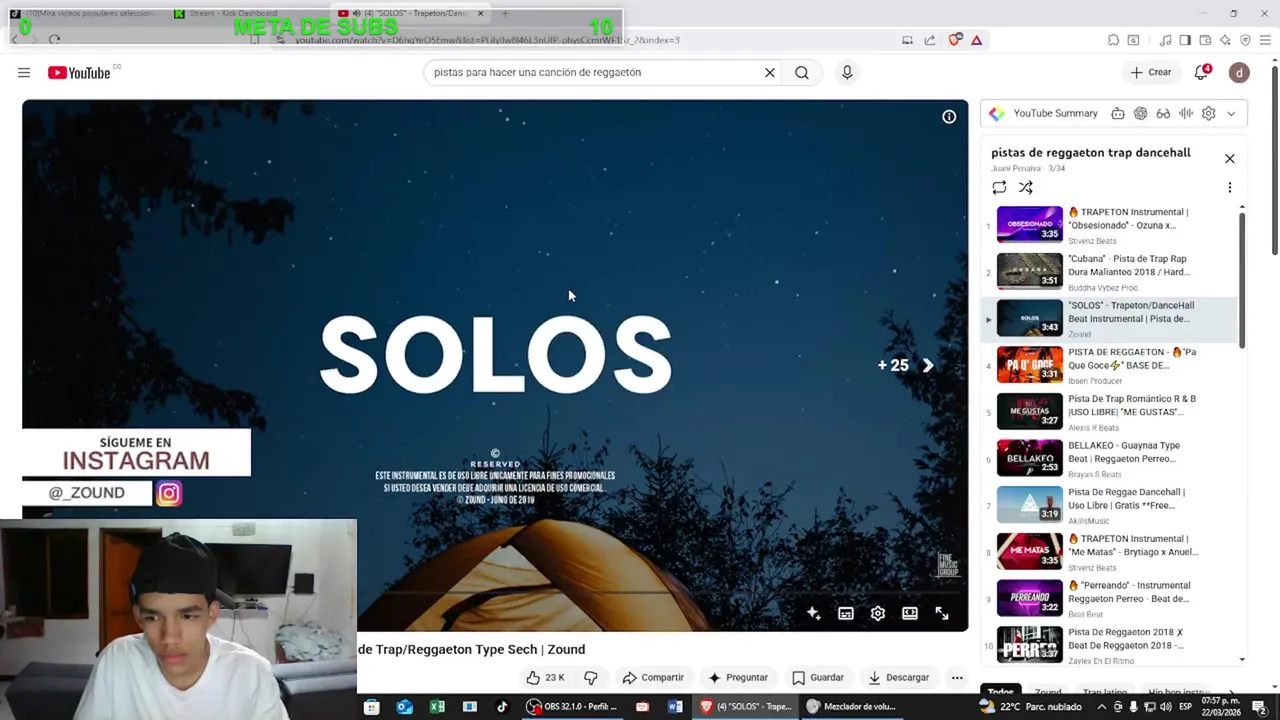1280x720 pixels.
Task: Close the SOLOS browser tab
Action: (481, 13)
